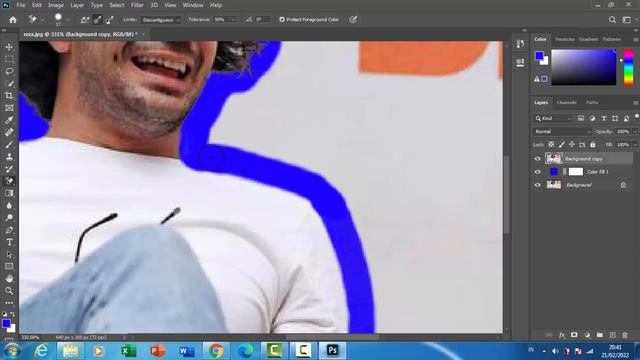This screenshot has height=360, width=640.
Task: Toggle lock position icon
Action: [572, 144]
